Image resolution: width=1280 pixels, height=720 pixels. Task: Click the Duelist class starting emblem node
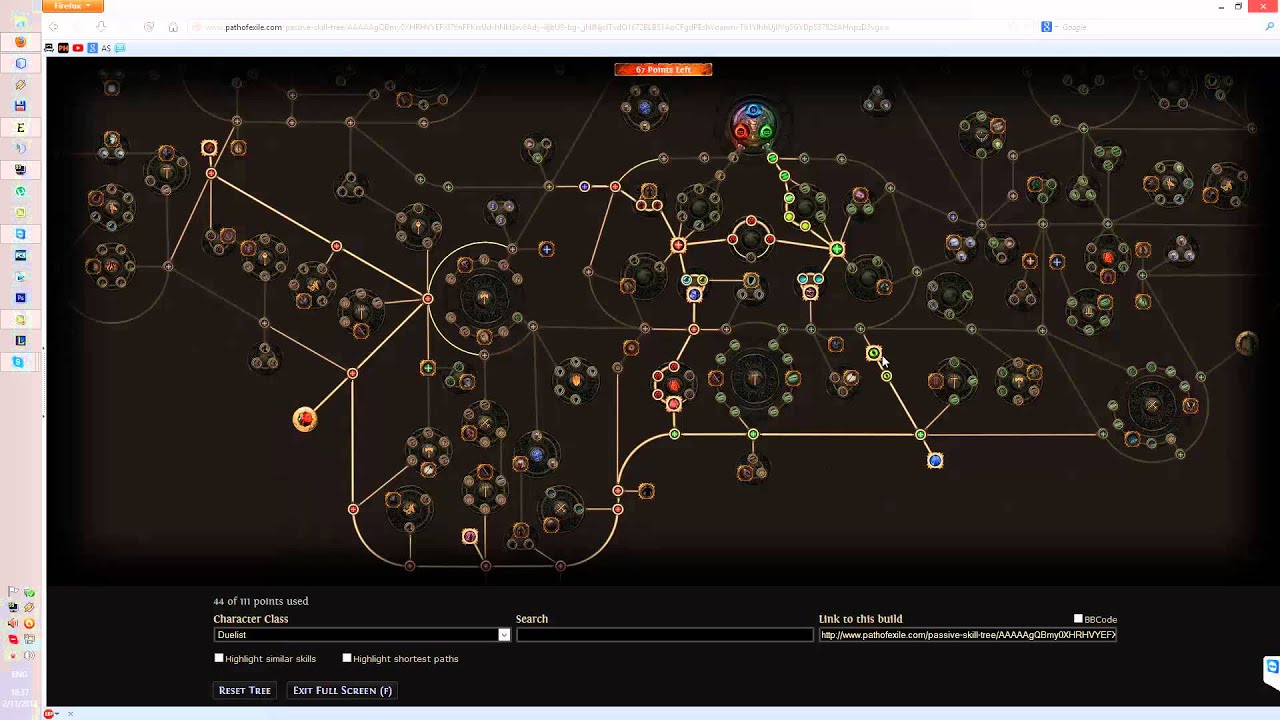pyautogui.click(x=754, y=125)
